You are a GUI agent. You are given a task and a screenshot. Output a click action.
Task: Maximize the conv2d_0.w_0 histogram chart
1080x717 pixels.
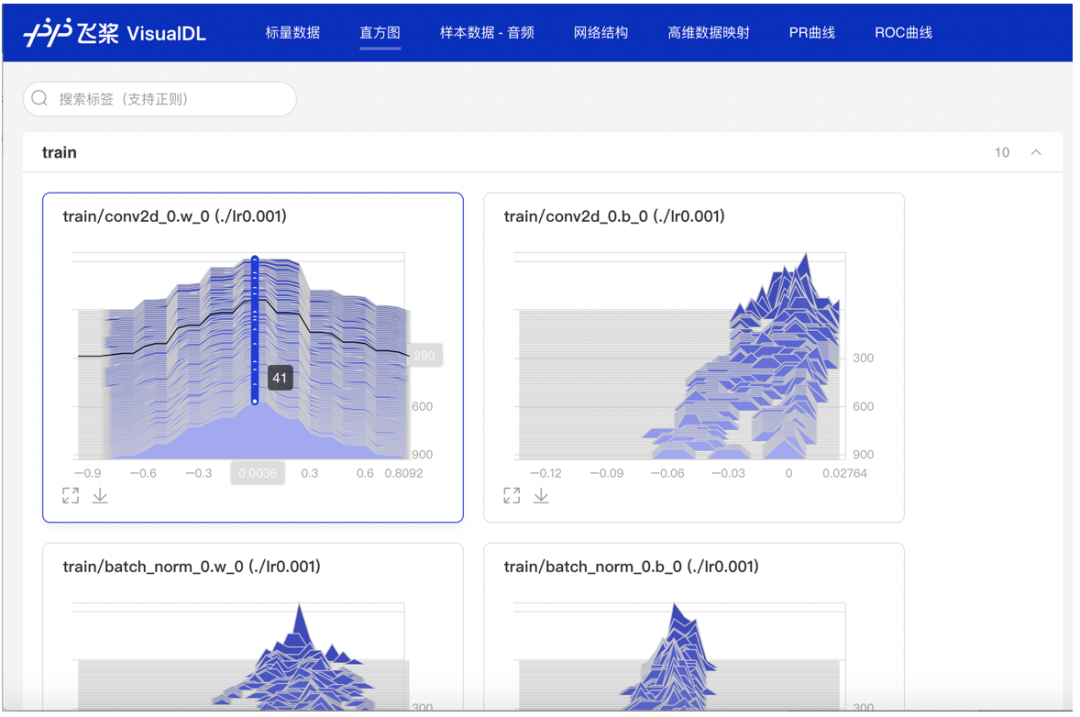coord(70,495)
